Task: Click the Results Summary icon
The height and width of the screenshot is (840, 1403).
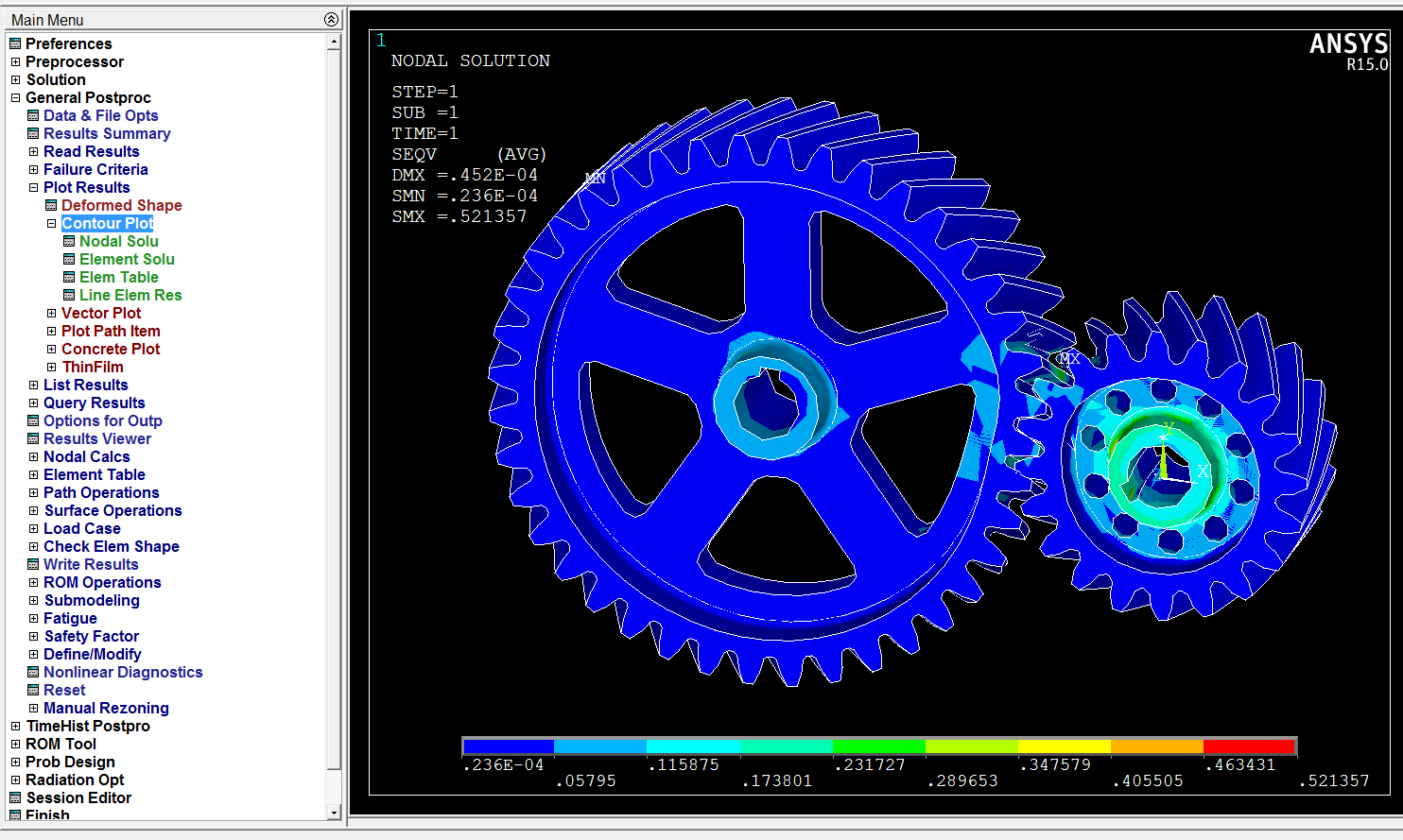Action: (33, 133)
